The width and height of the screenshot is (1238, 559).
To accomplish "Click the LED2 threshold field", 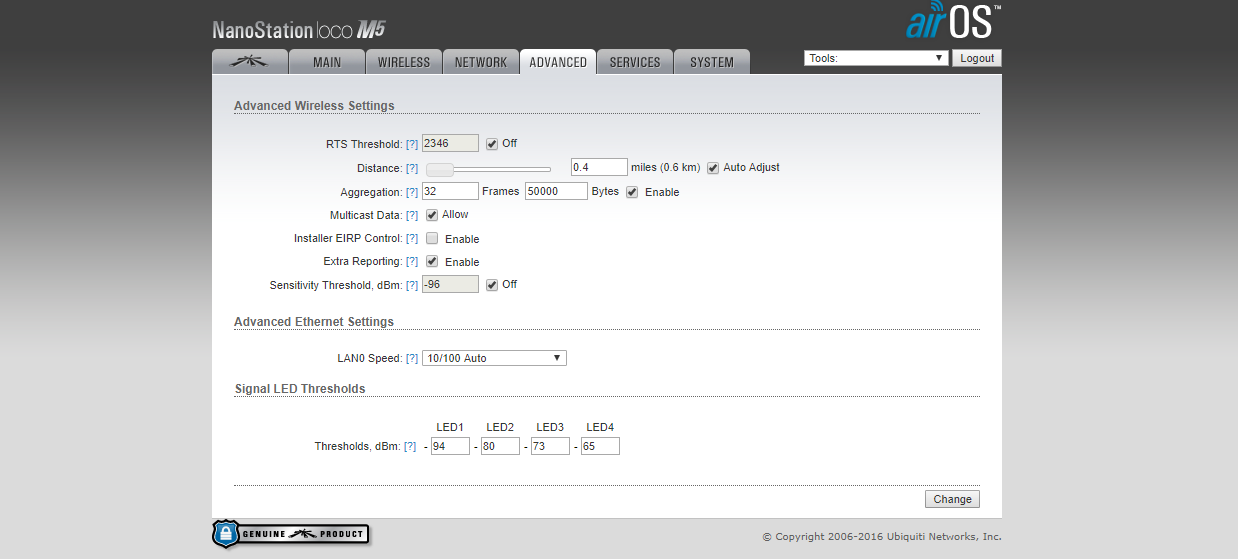I will [x=500, y=446].
